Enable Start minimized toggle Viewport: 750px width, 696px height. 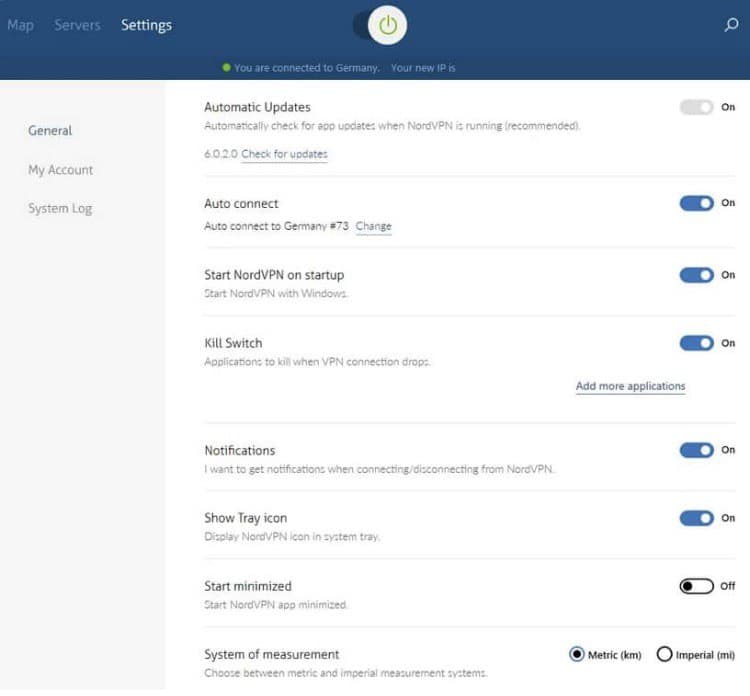(696, 586)
